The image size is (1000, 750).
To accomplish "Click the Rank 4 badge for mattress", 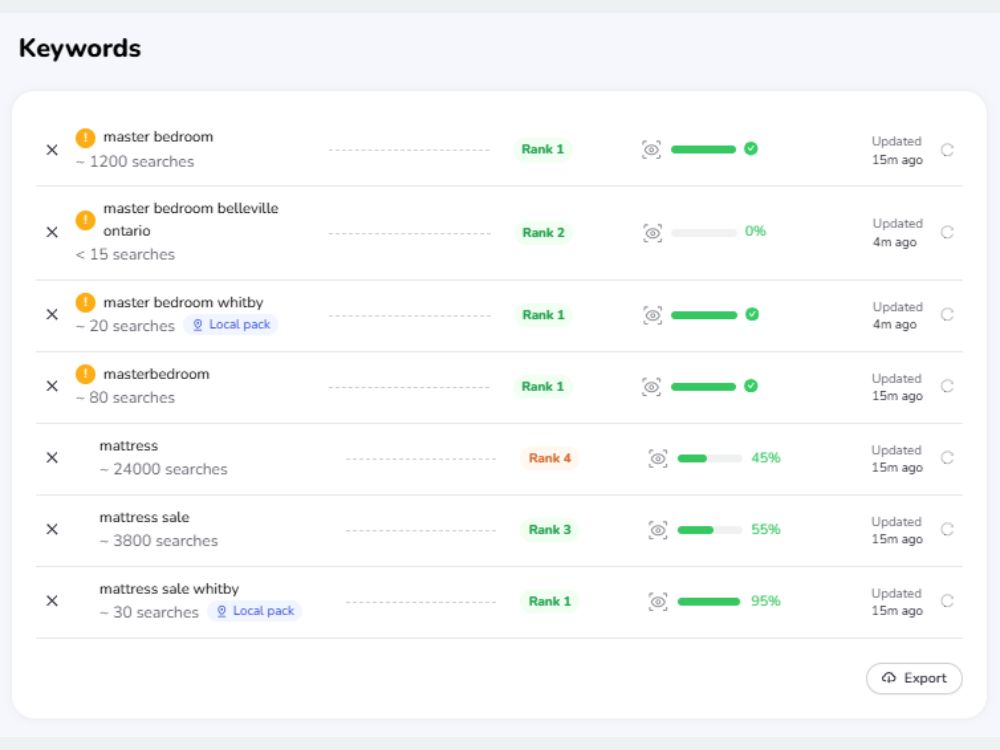I will pos(549,458).
